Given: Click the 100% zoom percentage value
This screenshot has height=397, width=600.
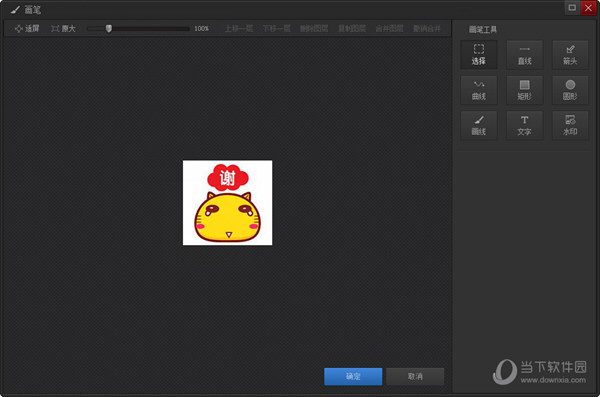Looking at the screenshot, I should (x=201, y=29).
